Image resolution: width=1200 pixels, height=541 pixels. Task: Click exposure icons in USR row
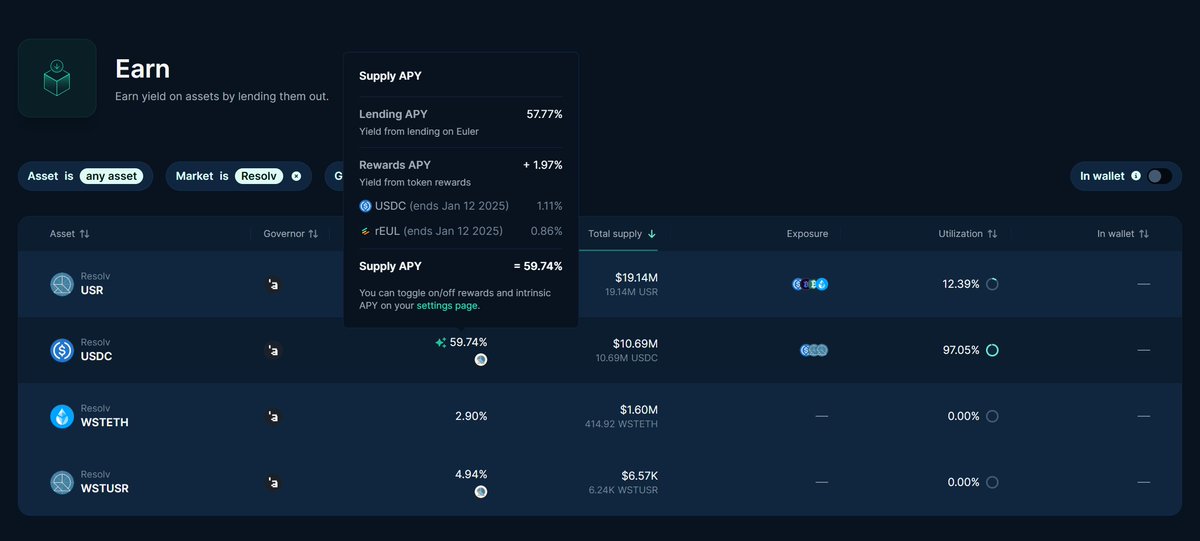(x=810, y=284)
